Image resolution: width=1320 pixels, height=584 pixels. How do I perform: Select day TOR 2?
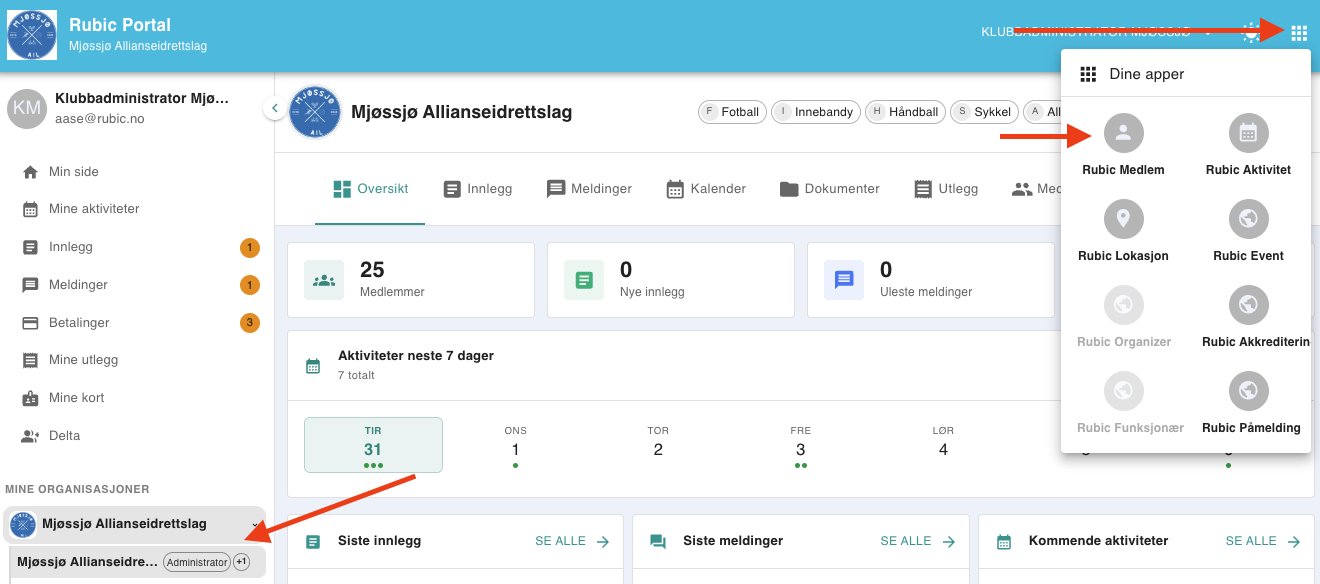(x=658, y=445)
